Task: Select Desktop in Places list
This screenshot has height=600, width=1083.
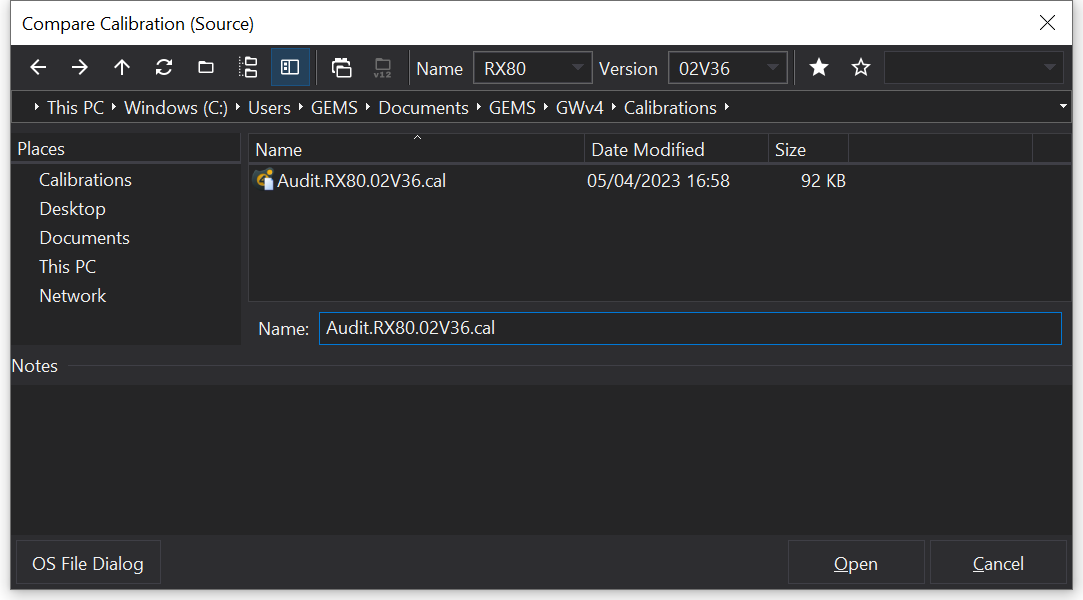Action: click(x=72, y=209)
